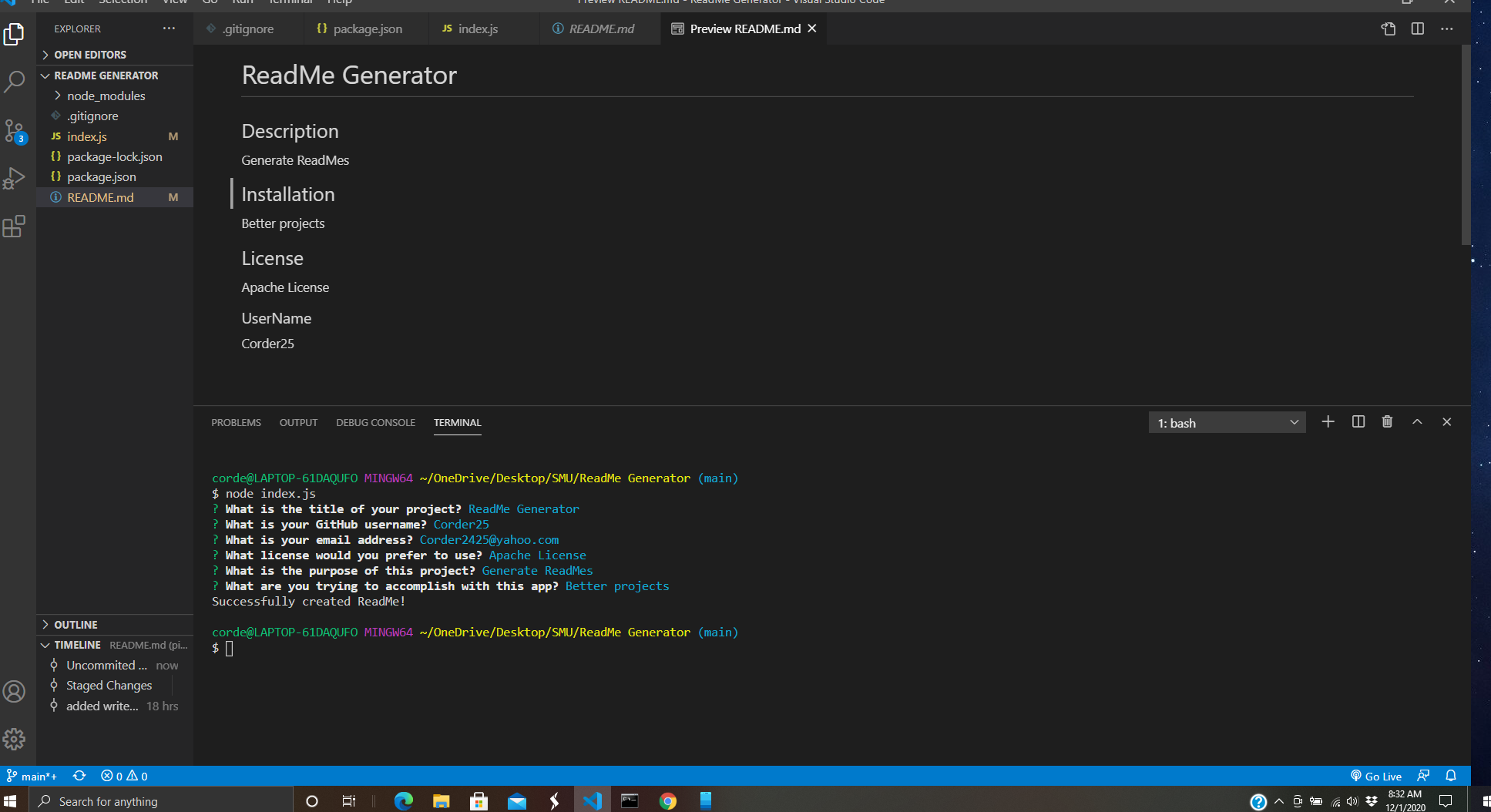Viewport: 1491px width, 812px height.
Task: Click the main branch indicator
Action: pos(31,776)
